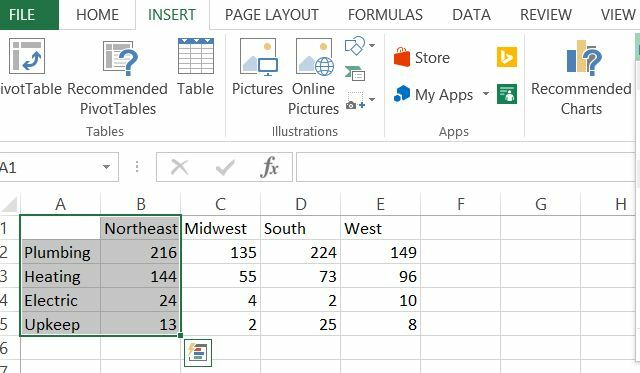Select cell with value 224
Viewport: 640px width, 373px height.
[x=300, y=252]
